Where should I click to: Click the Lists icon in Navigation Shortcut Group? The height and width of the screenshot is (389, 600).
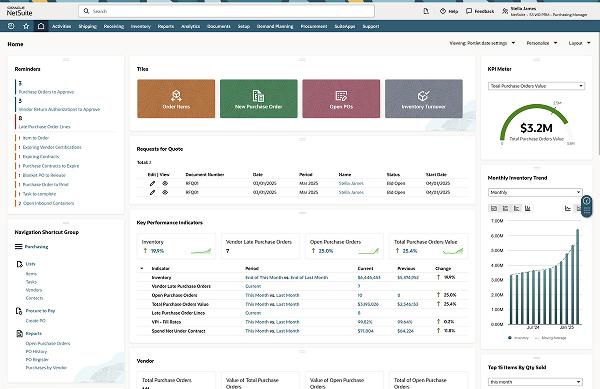tap(20, 264)
